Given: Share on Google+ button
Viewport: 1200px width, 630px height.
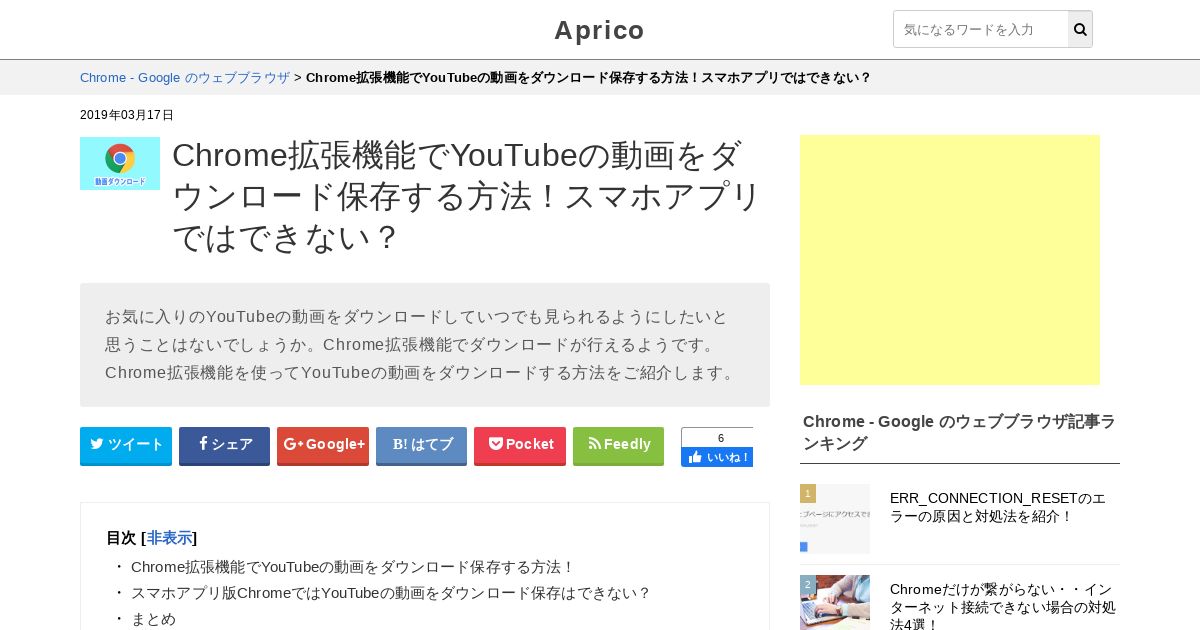Looking at the screenshot, I should coord(323,445).
